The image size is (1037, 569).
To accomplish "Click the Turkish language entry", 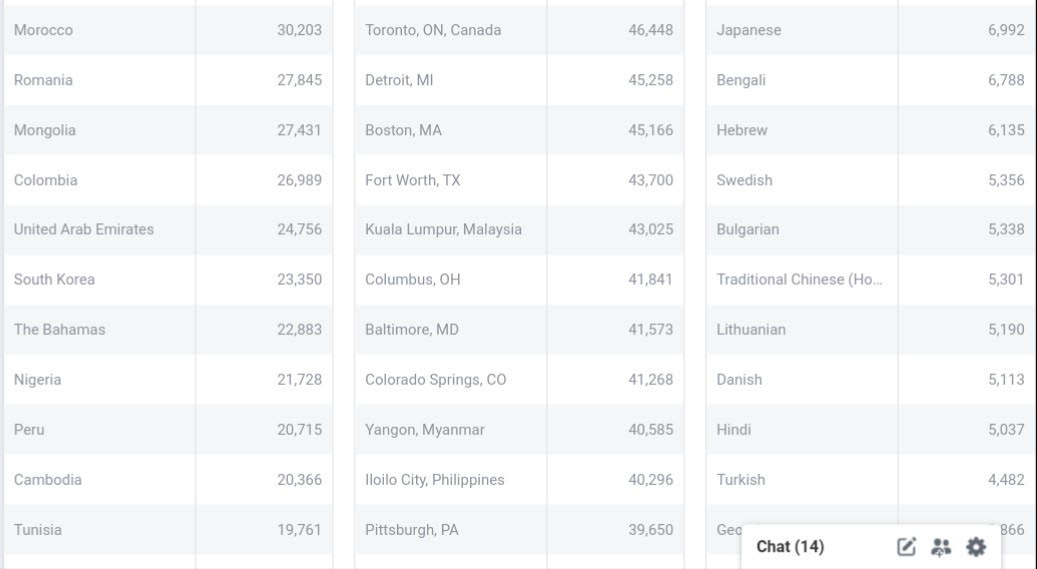I will 741,479.
